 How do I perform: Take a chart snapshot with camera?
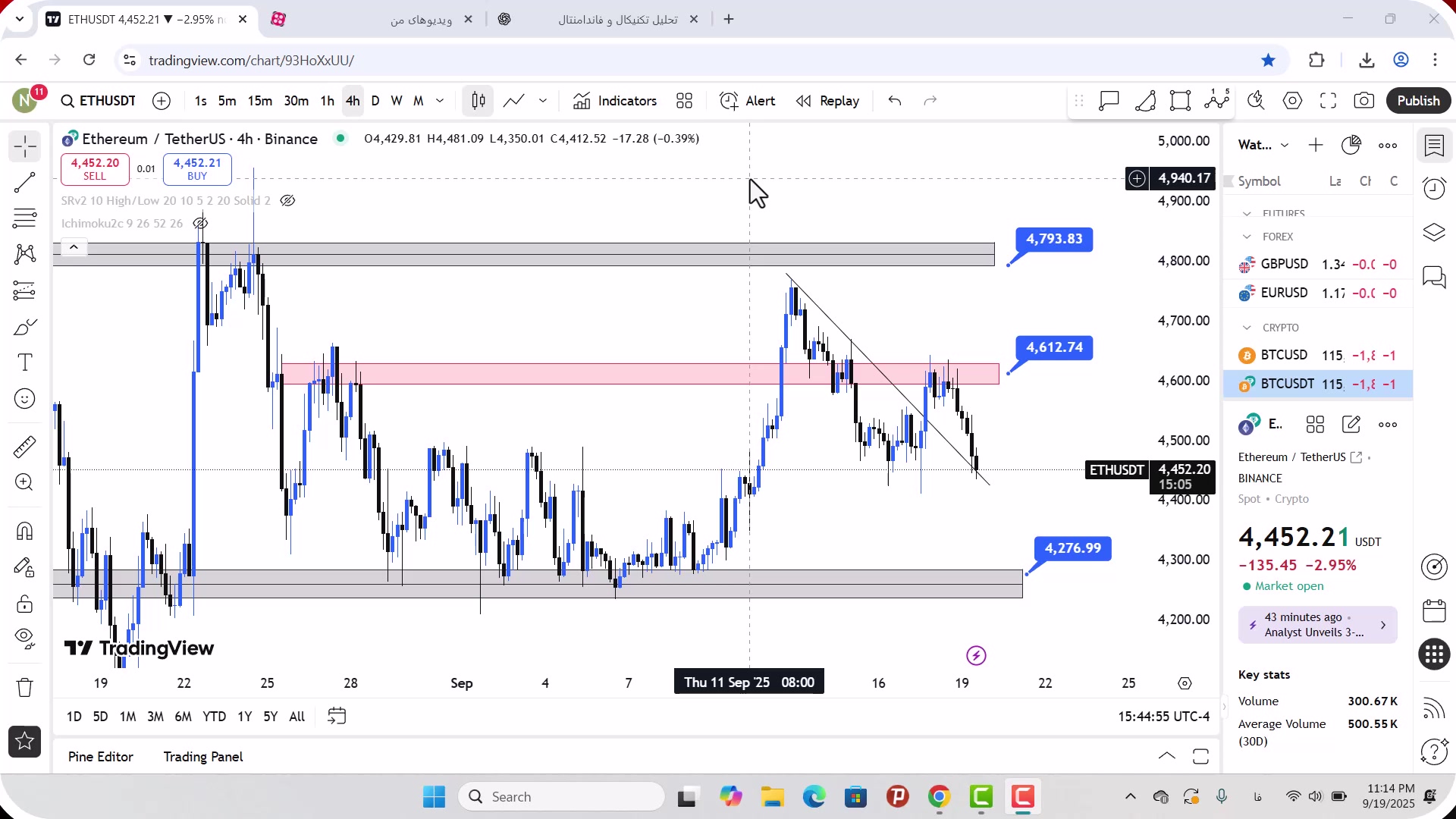point(1364,101)
